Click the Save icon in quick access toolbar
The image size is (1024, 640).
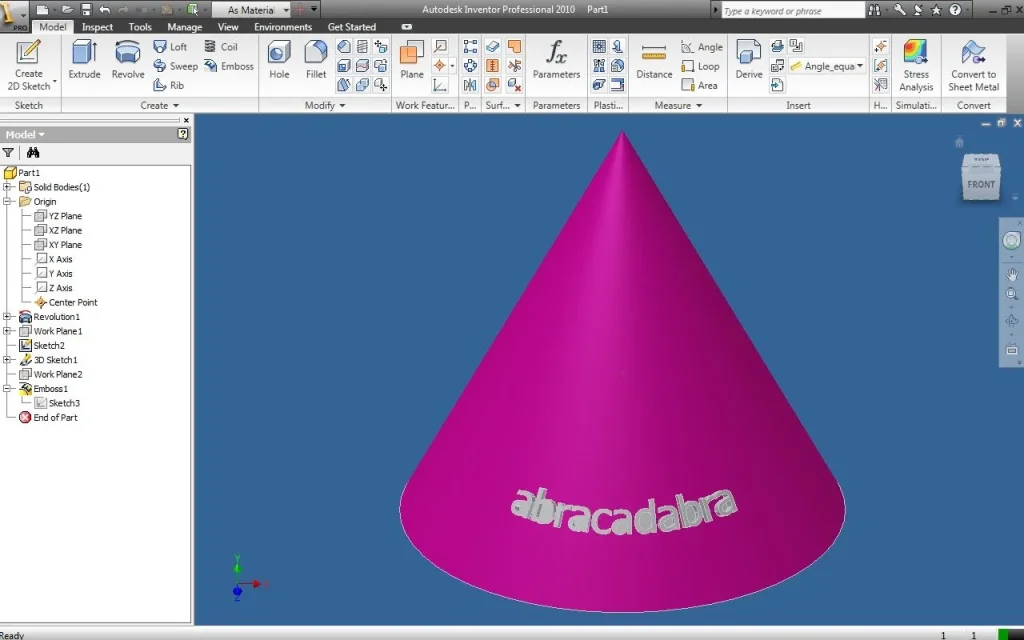(x=86, y=10)
